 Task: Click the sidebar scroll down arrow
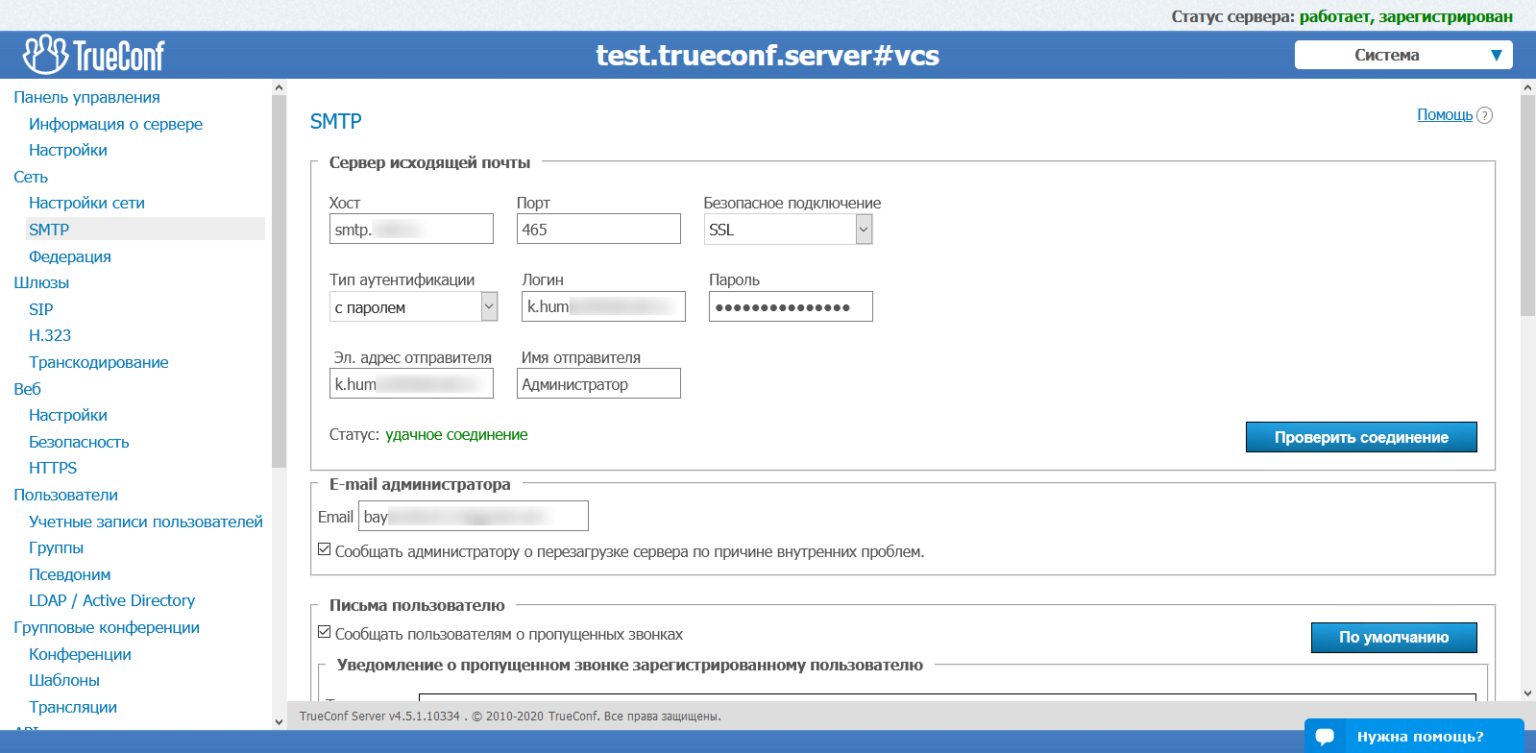(278, 720)
